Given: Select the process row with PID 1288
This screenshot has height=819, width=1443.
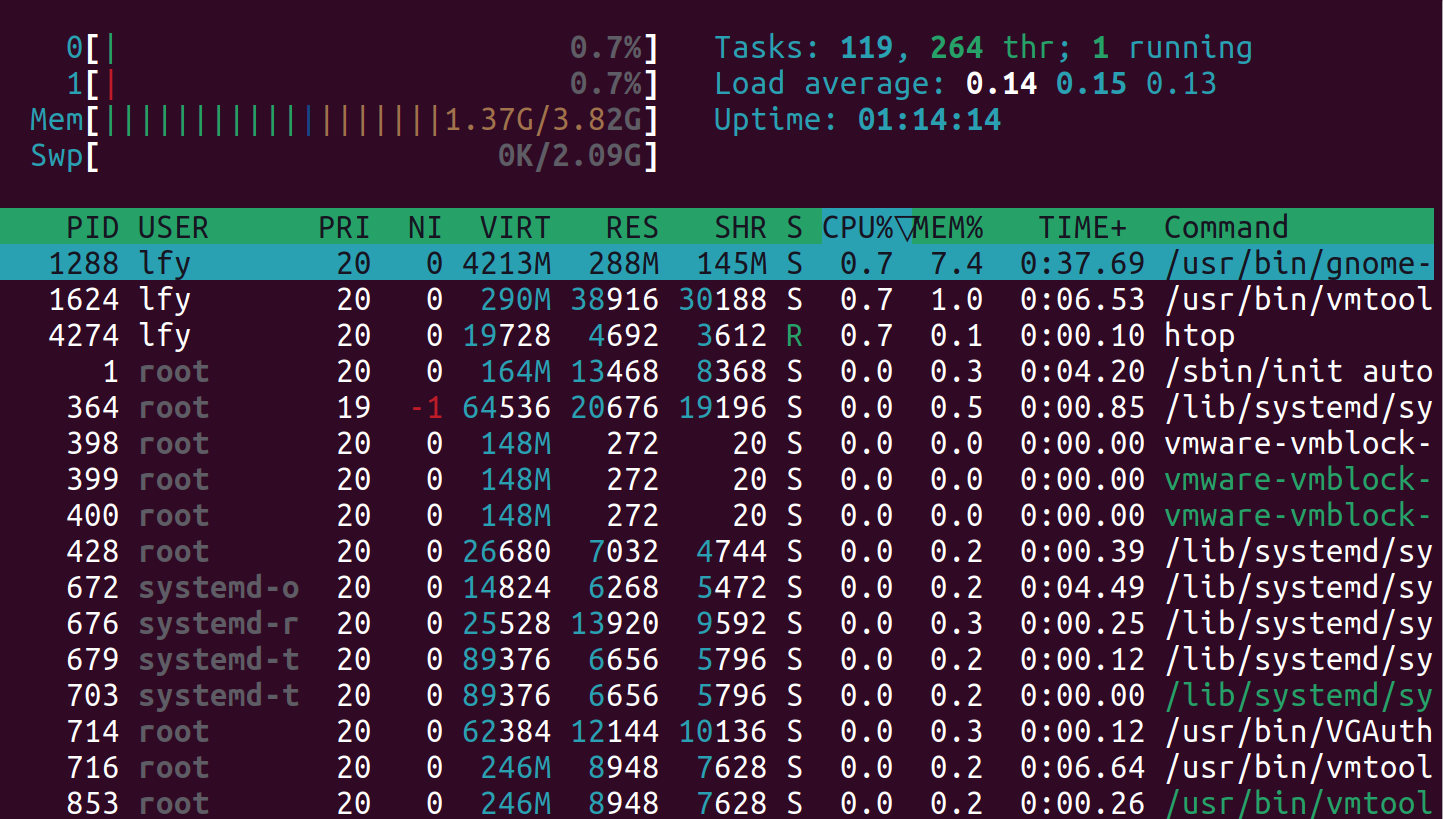Looking at the screenshot, I should tap(717, 263).
